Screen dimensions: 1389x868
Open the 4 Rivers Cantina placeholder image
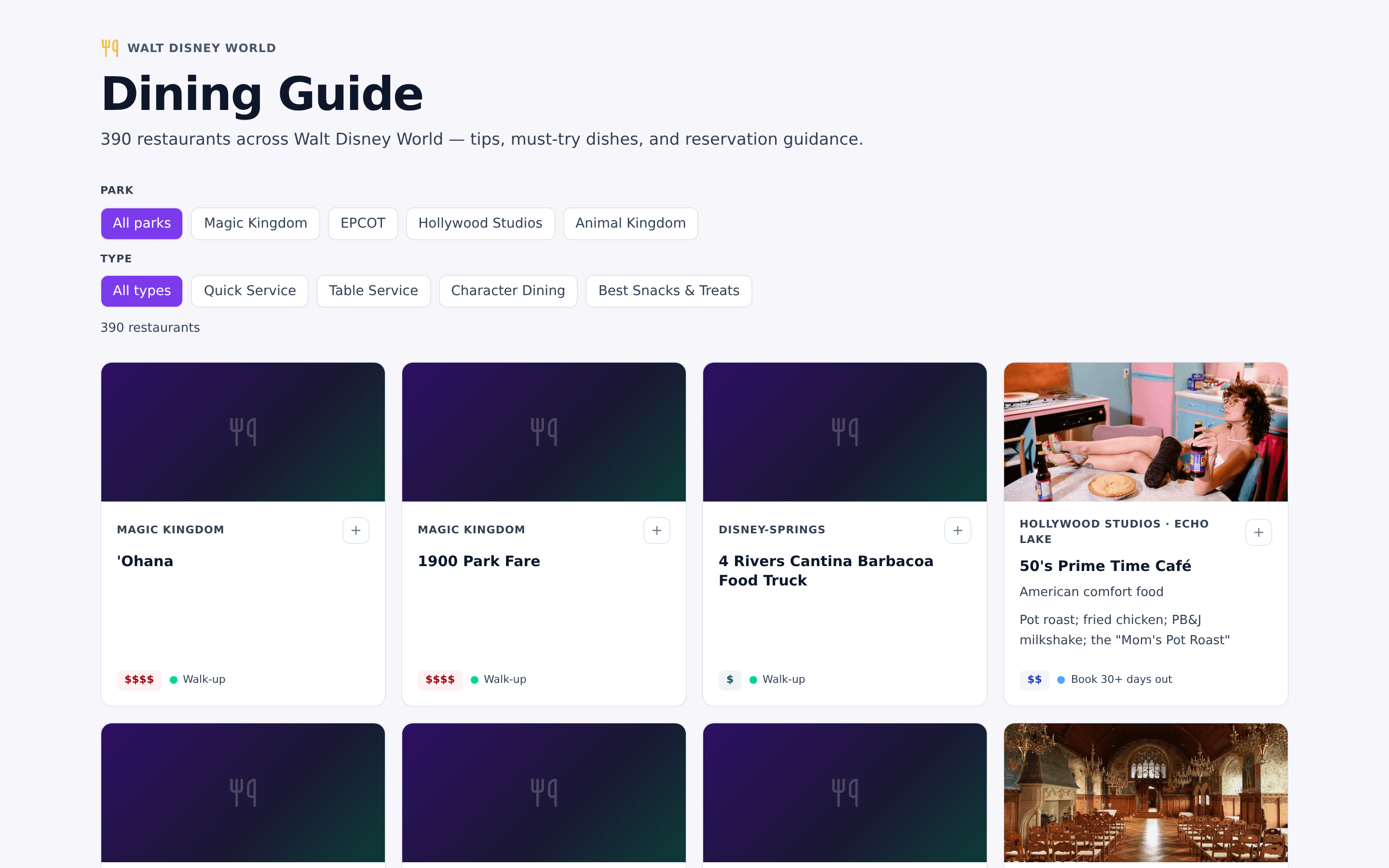(844, 432)
